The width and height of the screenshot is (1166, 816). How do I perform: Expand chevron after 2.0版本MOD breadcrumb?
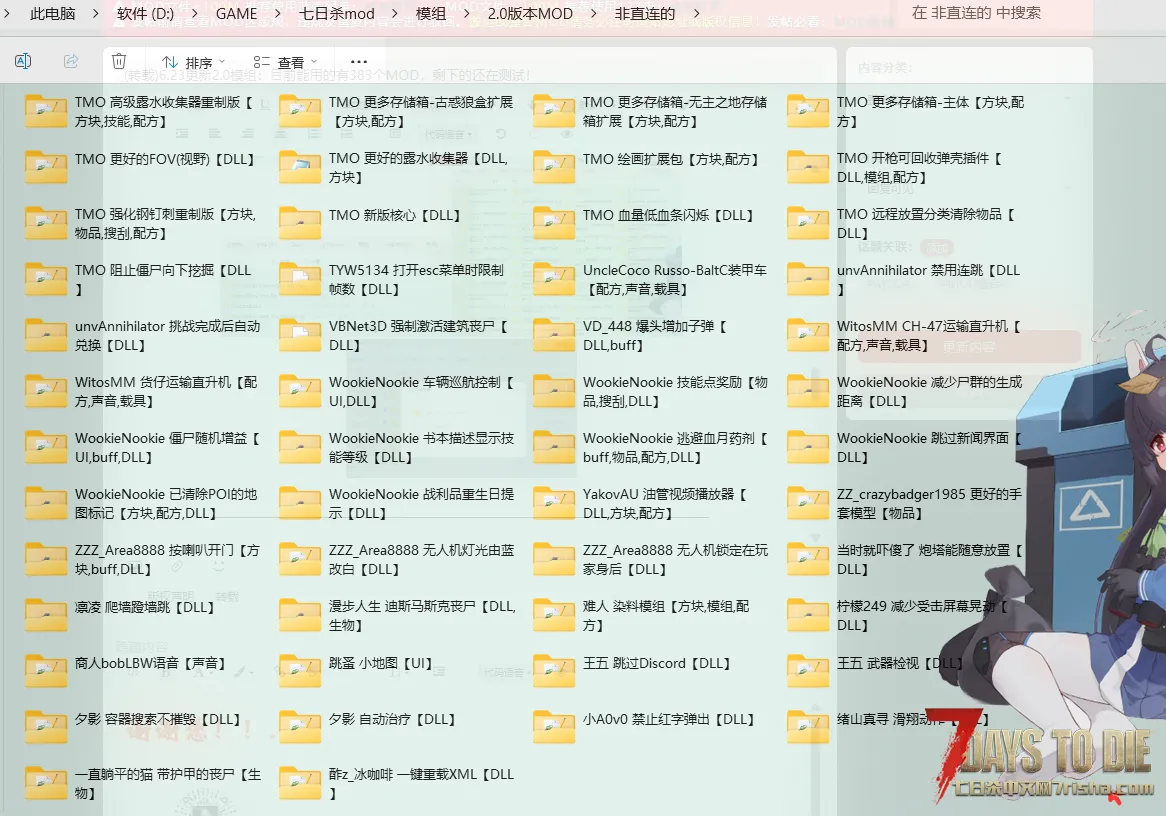(x=593, y=13)
